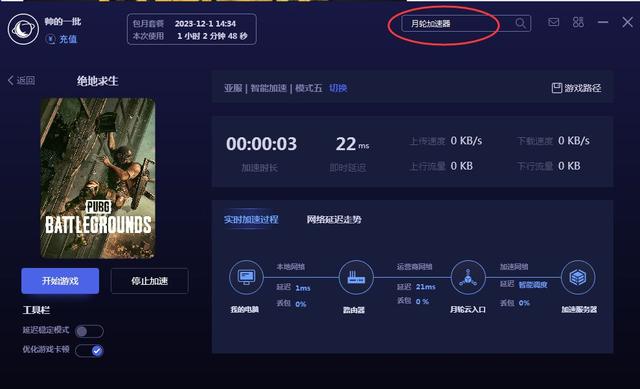Click the 月轮云入口 cloud entry icon
640x389 pixels.
(468, 278)
